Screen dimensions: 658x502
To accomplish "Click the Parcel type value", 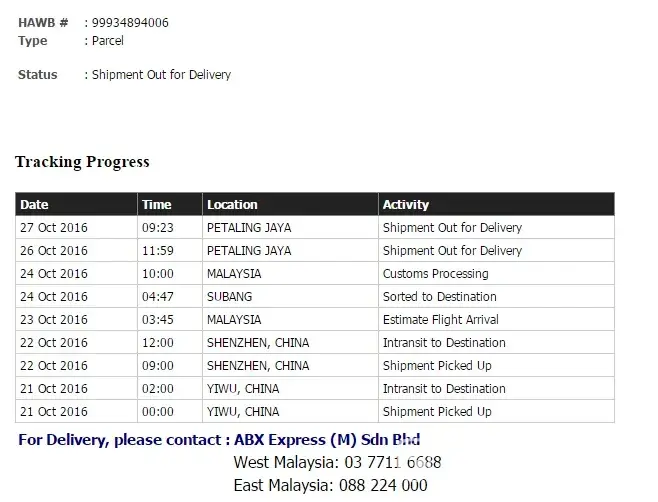I will (107, 41).
